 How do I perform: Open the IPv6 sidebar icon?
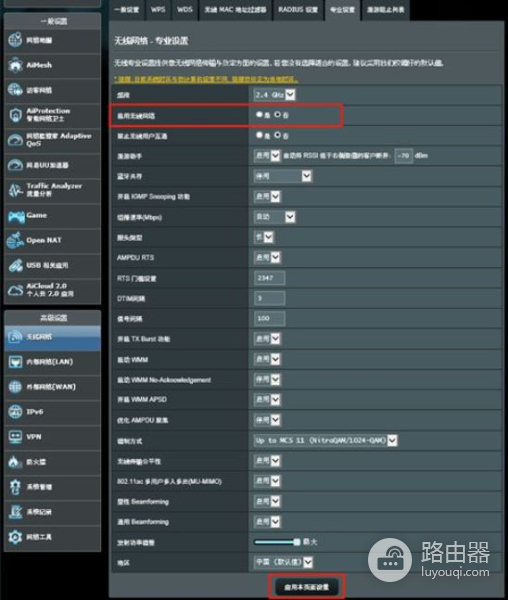coord(15,412)
